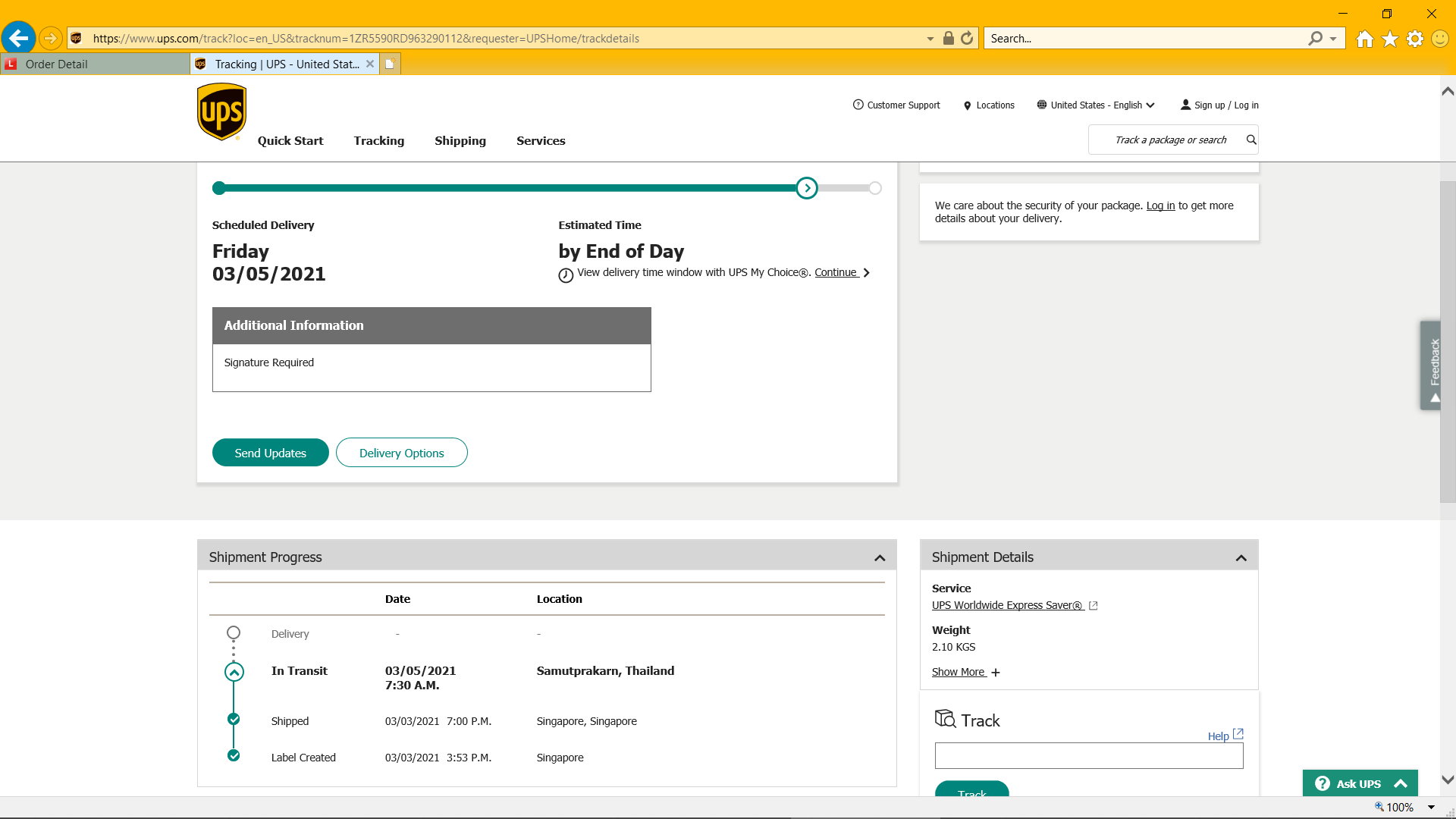Switch to the Order Detail tab

(95, 64)
